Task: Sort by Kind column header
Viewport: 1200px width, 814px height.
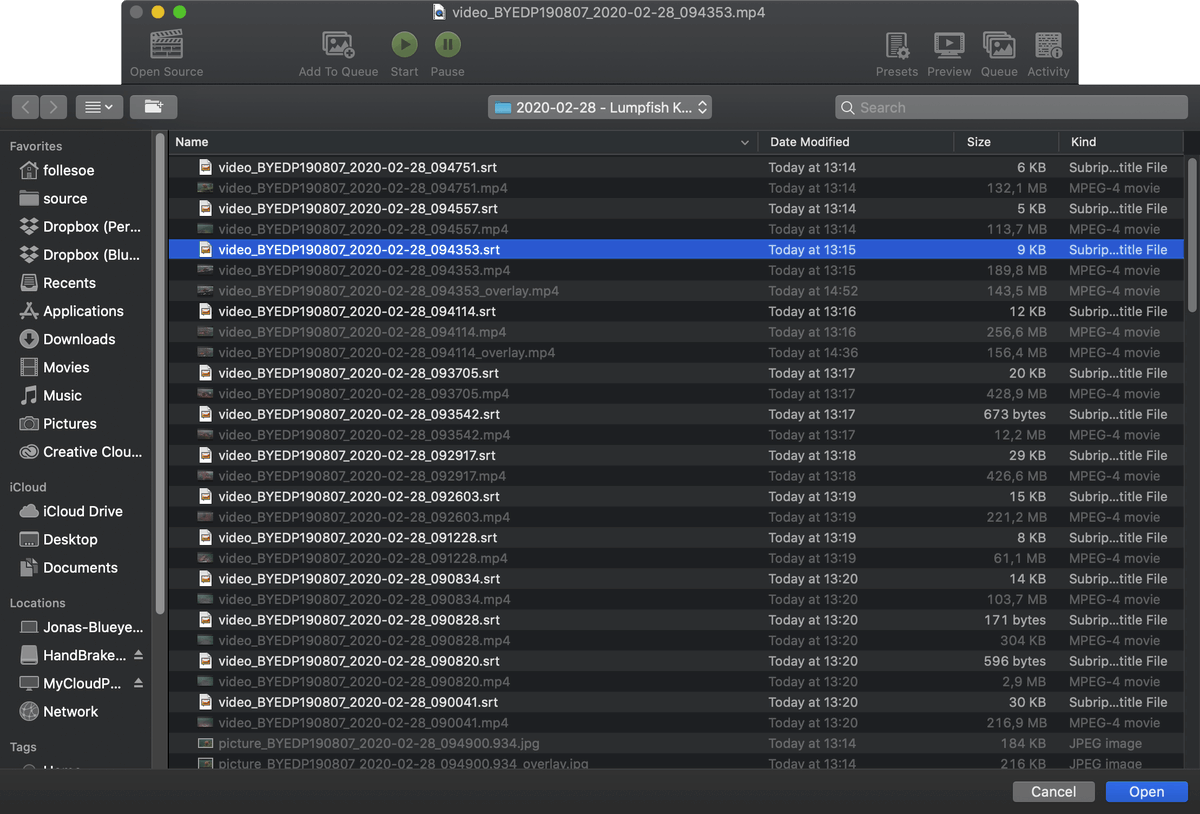Action: coord(1121,142)
